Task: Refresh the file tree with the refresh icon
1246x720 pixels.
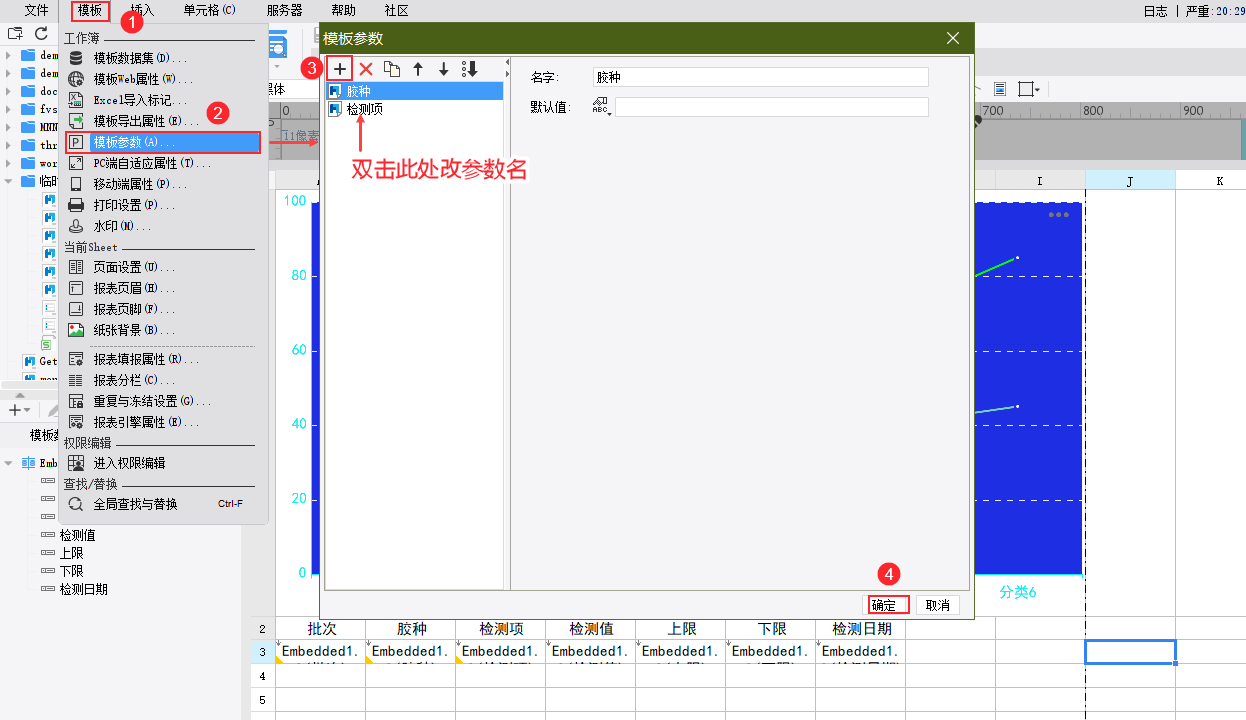Action: tap(40, 33)
